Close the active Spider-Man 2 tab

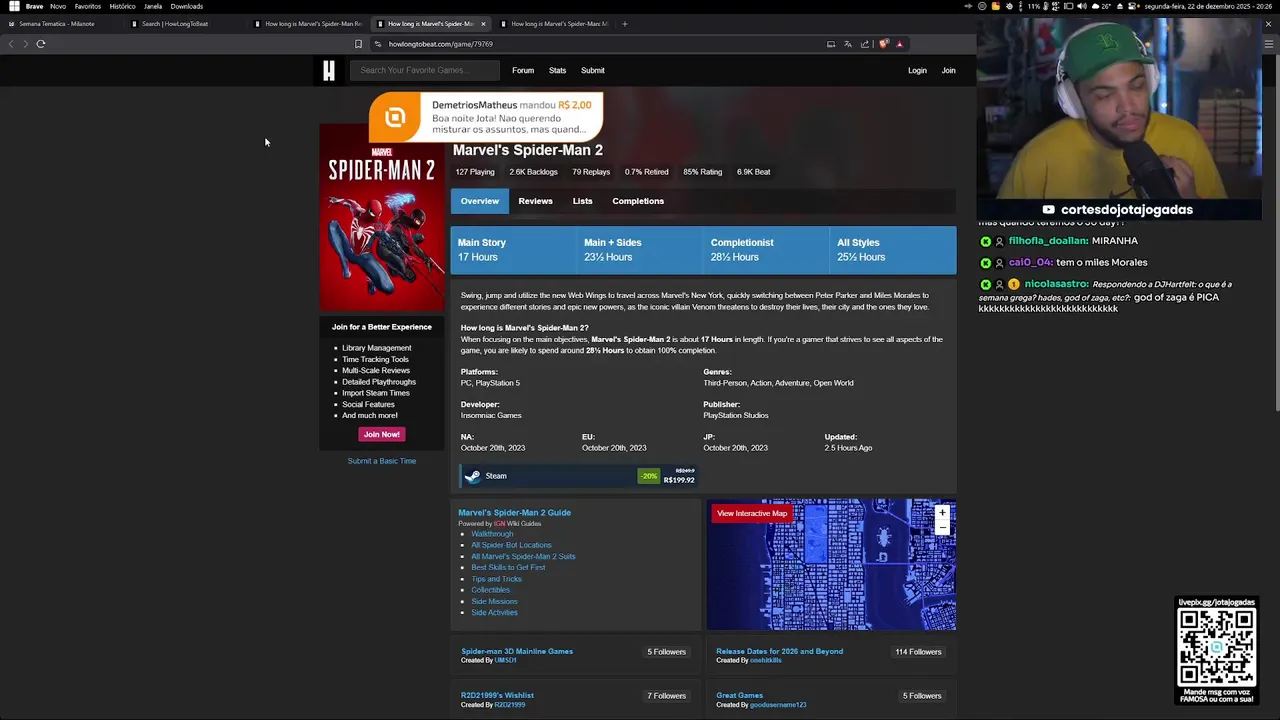click(483, 24)
